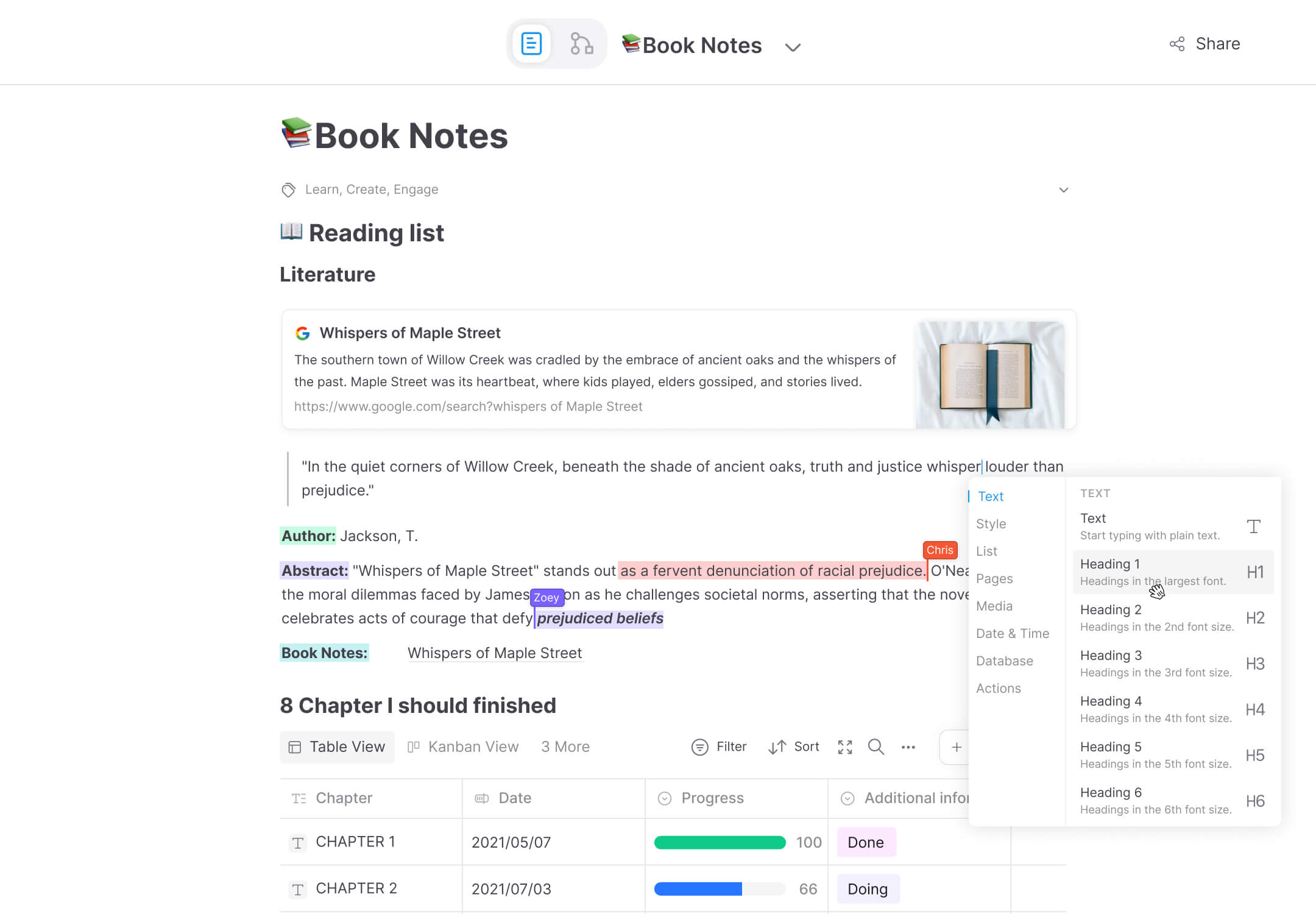Open database more options ellipsis

click(x=908, y=747)
